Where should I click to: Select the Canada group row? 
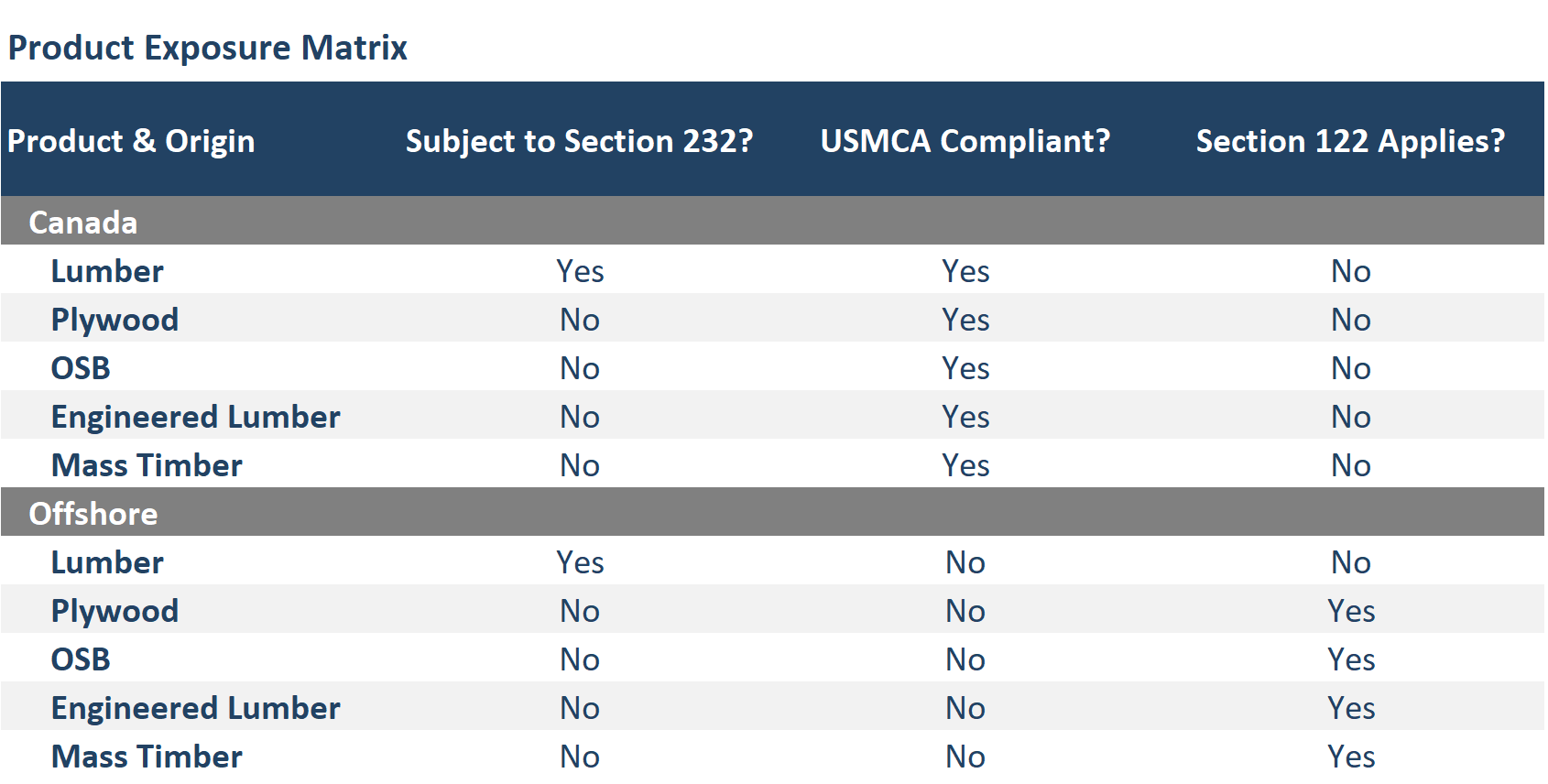click(83, 223)
